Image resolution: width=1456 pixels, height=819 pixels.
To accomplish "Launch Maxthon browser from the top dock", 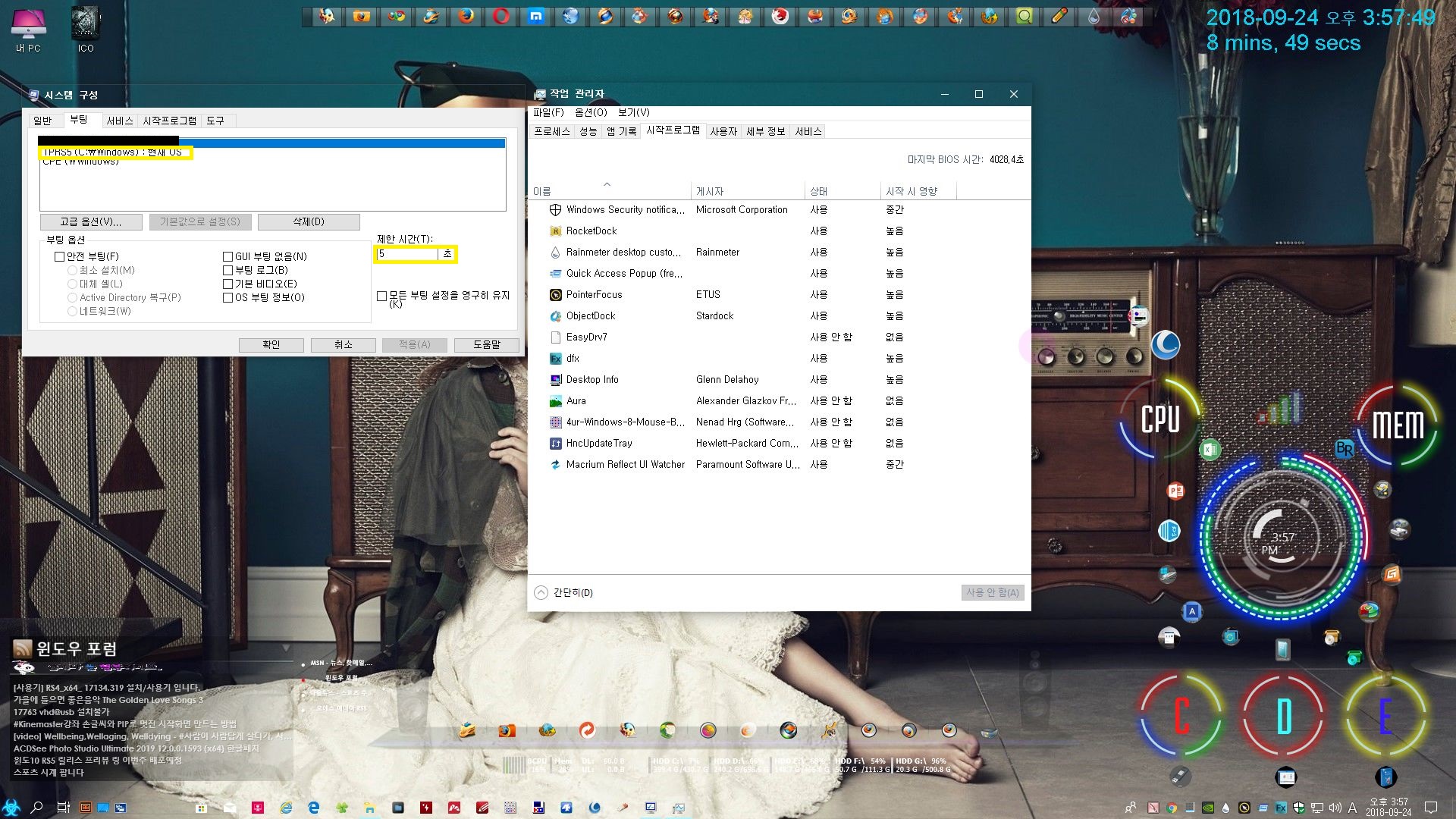I will click(536, 16).
